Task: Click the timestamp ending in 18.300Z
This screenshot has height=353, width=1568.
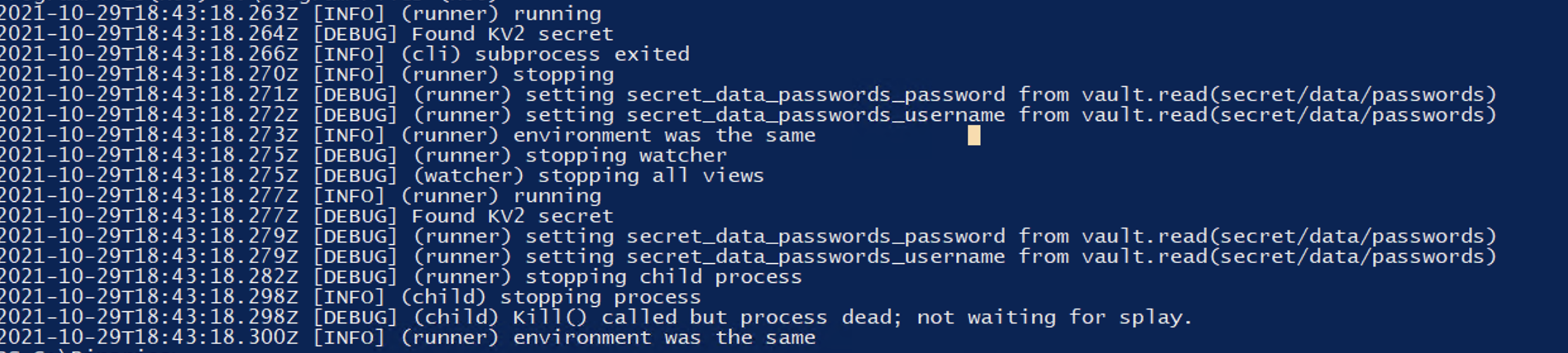Action: click(149, 338)
